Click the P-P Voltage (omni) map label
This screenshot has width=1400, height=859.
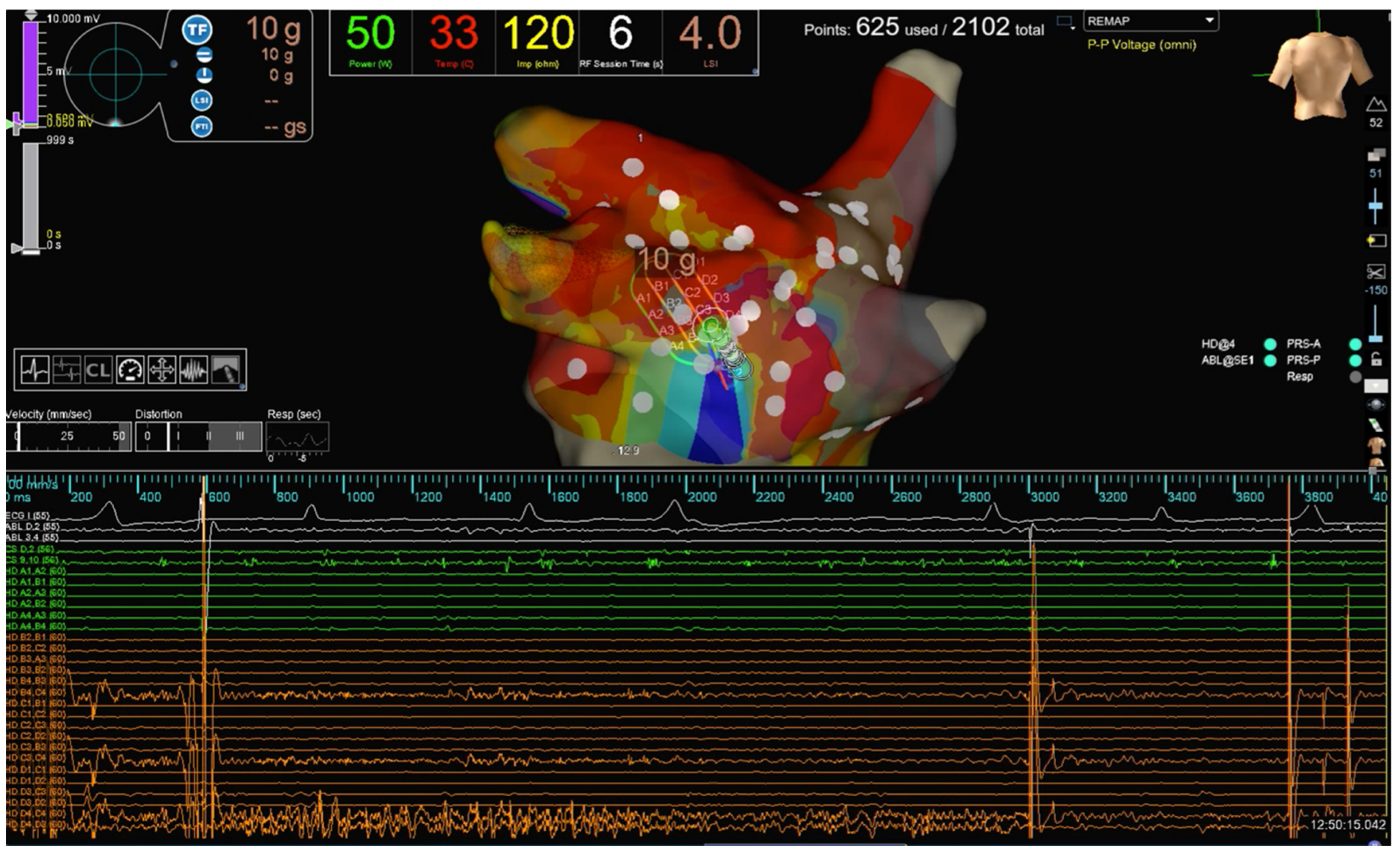1141,45
